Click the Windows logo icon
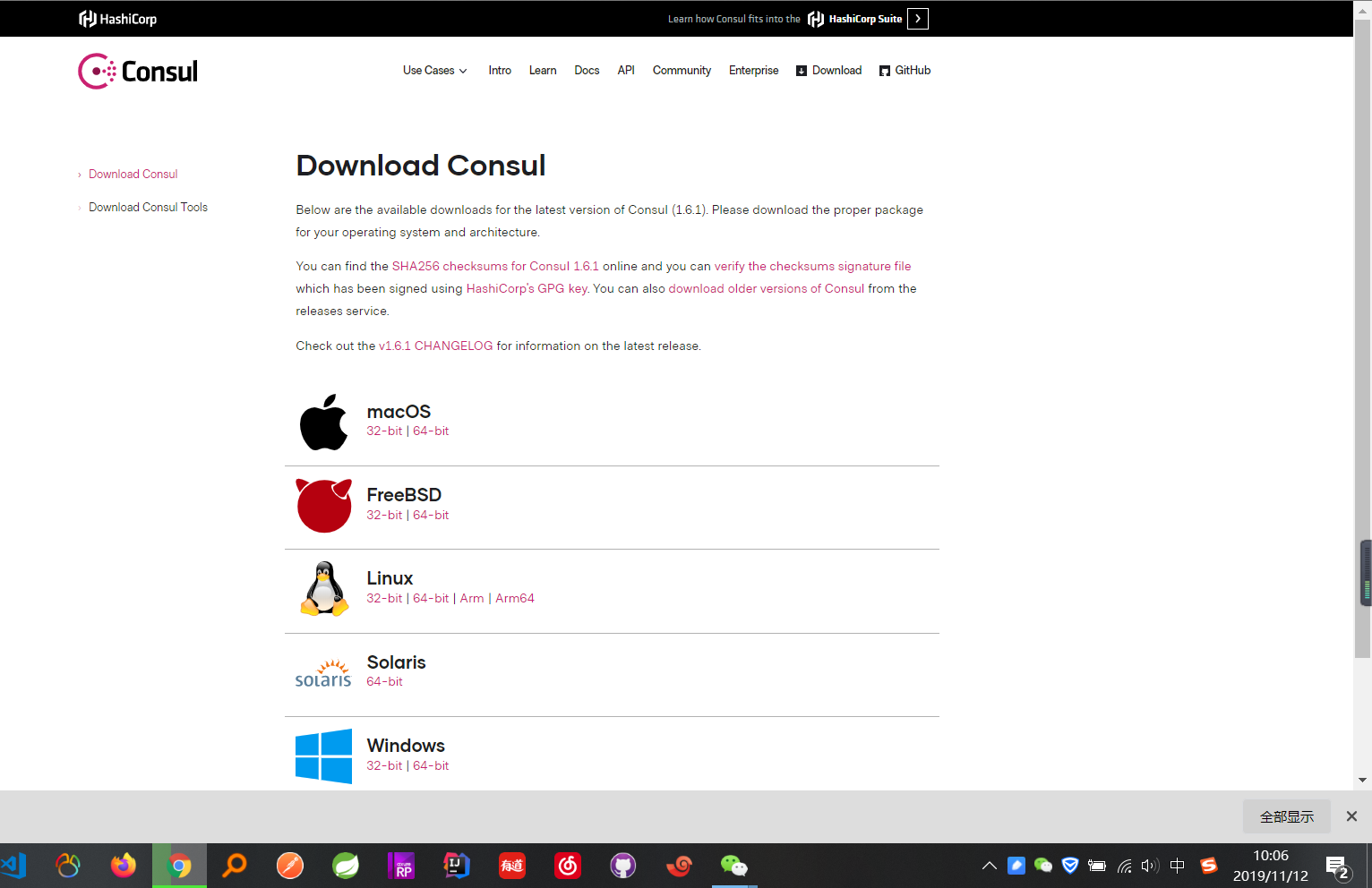The image size is (1372, 888). tap(323, 756)
